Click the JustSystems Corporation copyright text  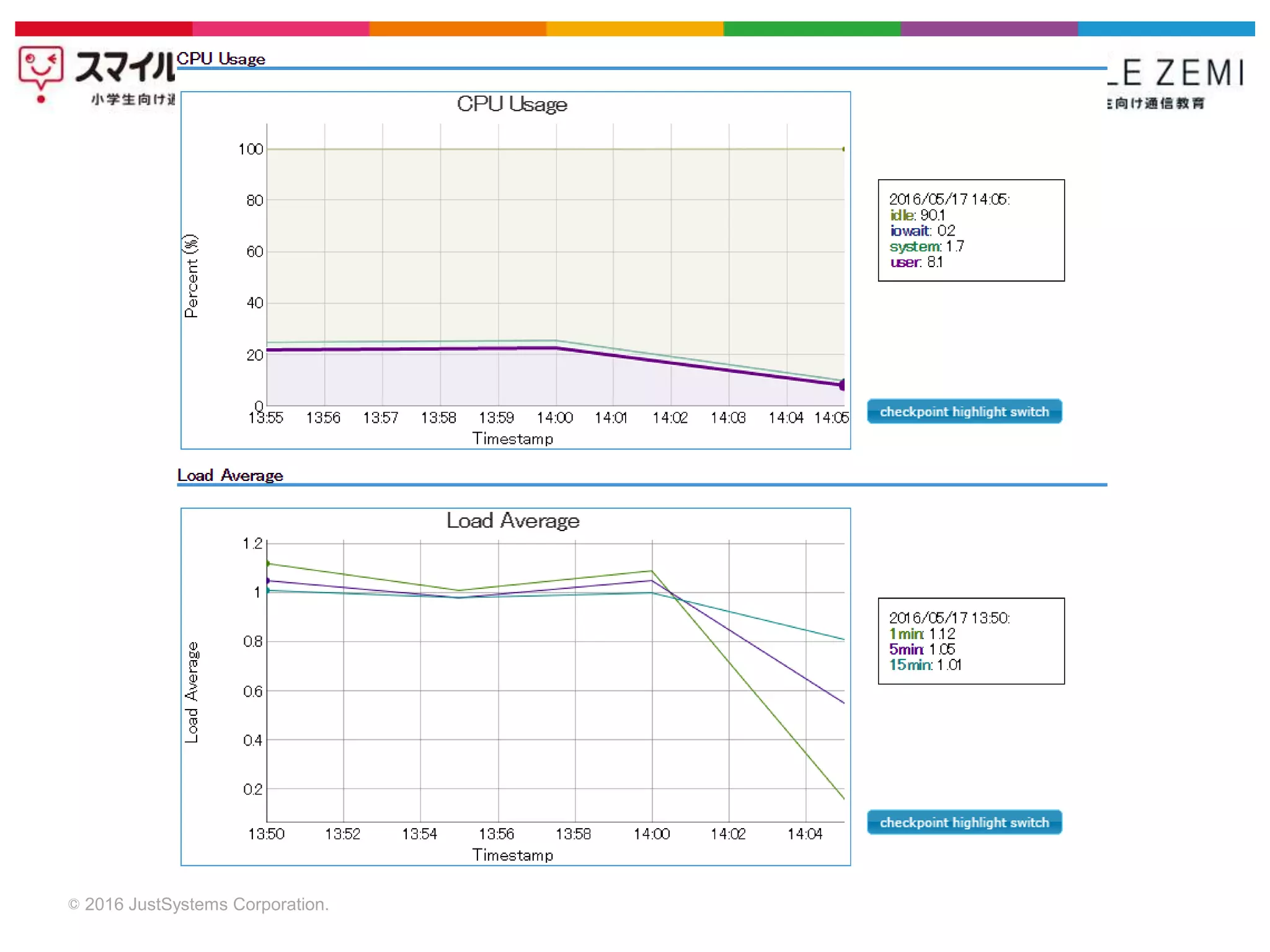click(x=198, y=904)
